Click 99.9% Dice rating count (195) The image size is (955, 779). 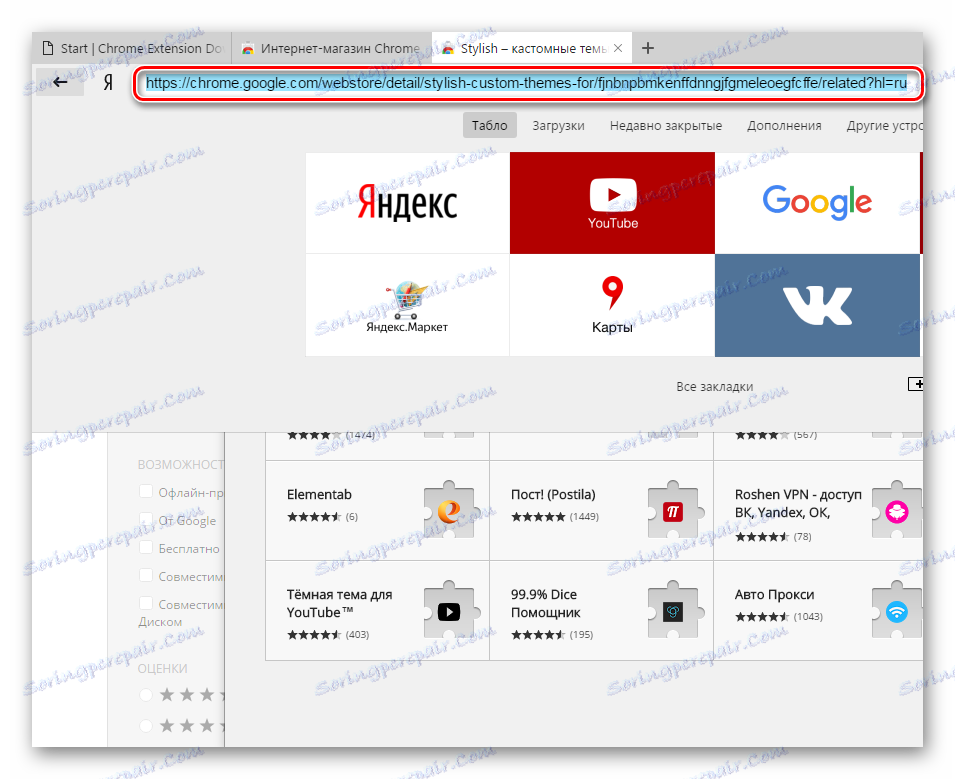(581, 635)
